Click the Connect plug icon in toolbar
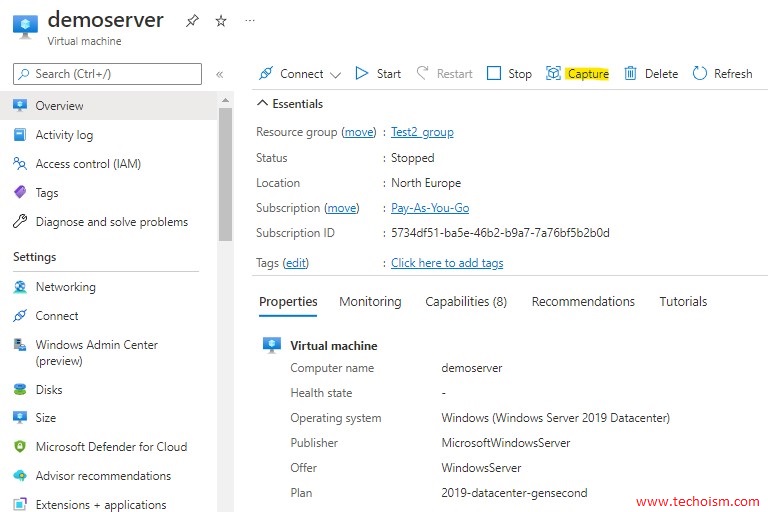 pos(265,73)
